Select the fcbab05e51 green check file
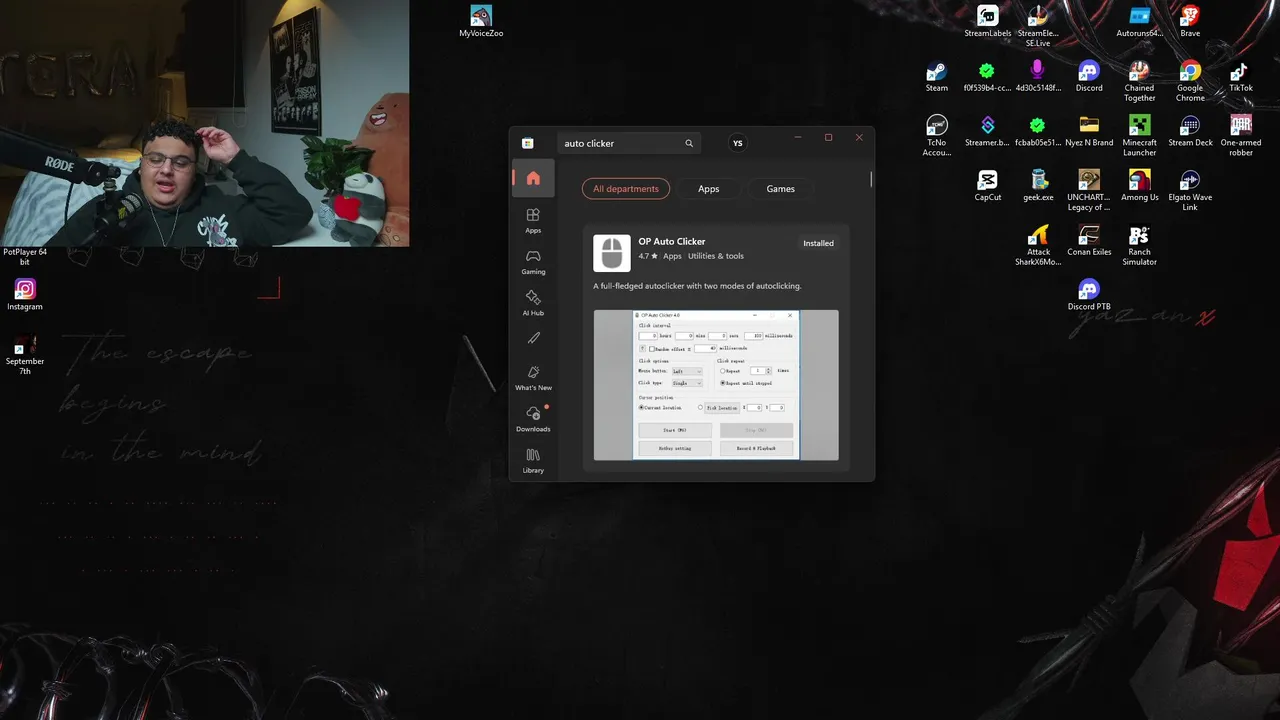1280x720 pixels. (1038, 132)
